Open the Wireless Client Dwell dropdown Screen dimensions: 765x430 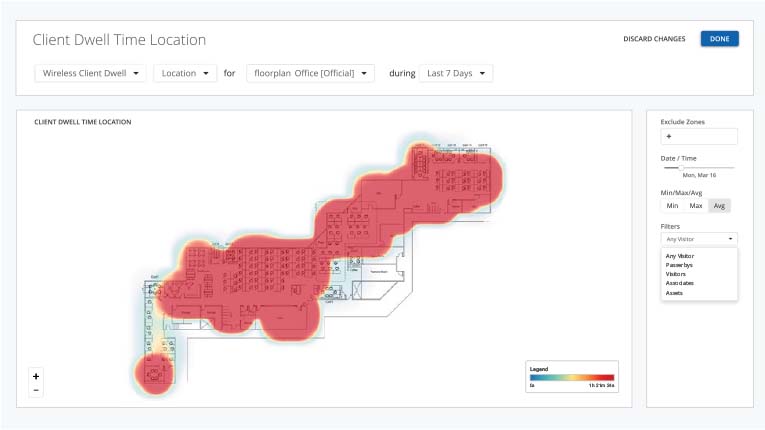[90, 73]
